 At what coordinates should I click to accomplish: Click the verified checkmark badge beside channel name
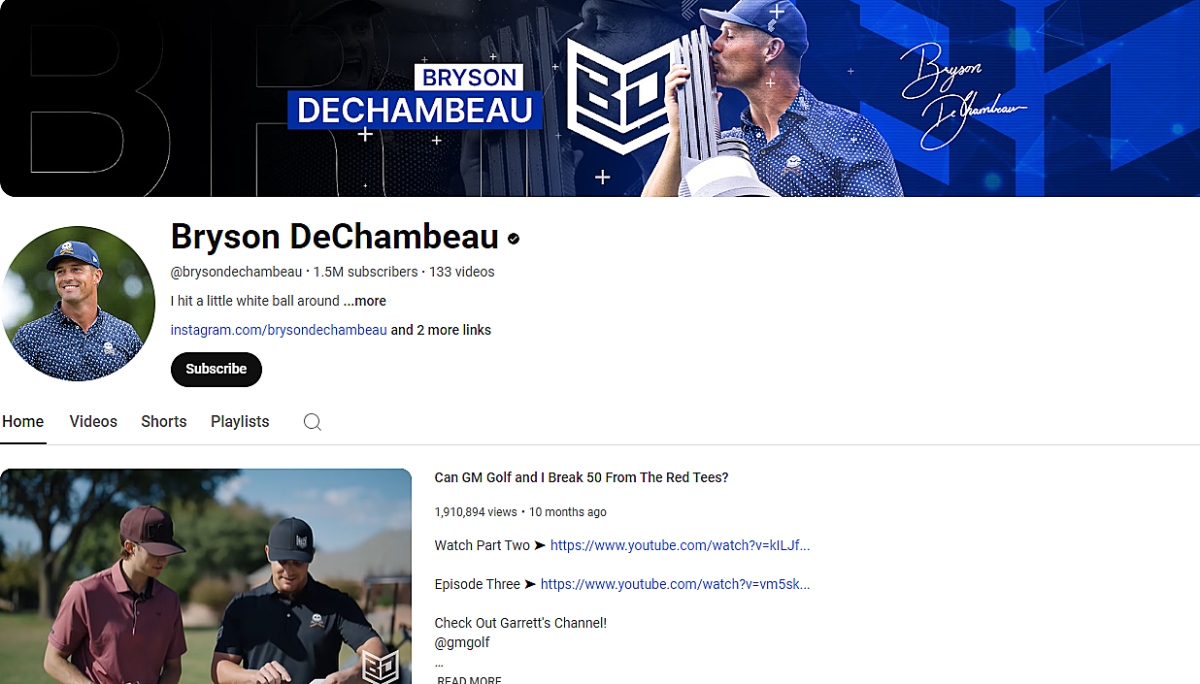pyautogui.click(x=514, y=238)
